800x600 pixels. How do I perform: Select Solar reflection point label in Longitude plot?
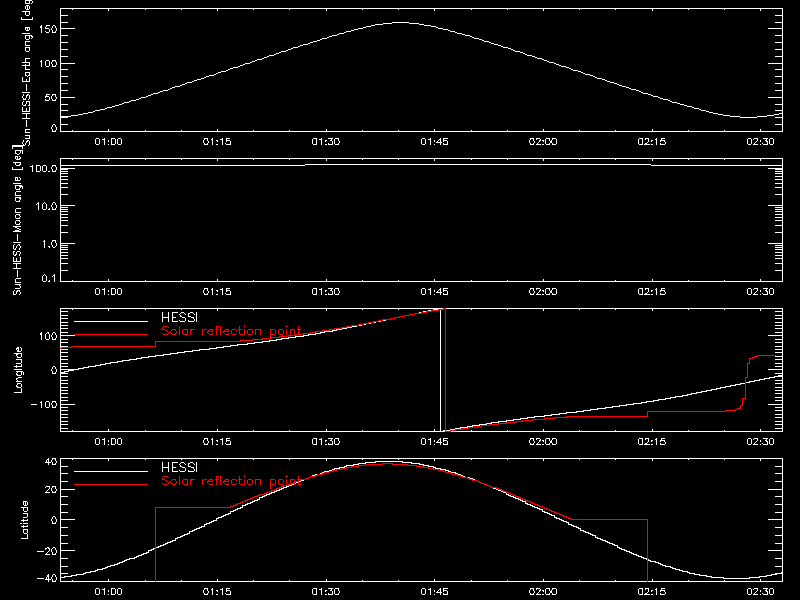click(231, 331)
